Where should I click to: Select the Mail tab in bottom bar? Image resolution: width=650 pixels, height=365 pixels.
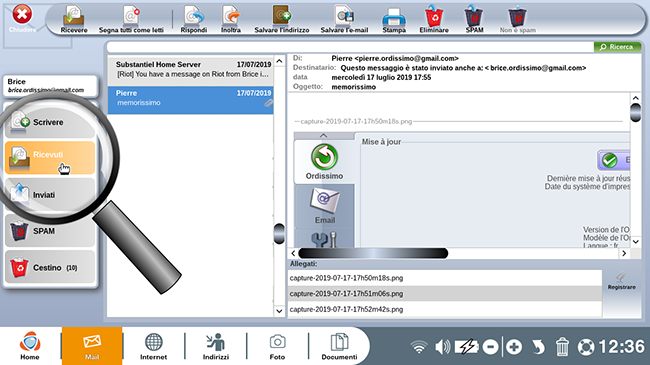click(92, 346)
